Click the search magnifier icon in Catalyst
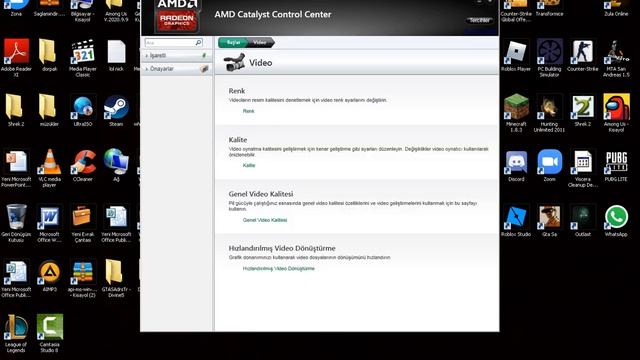Image resolution: width=640 pixels, height=360 pixels. pyautogui.click(x=198, y=42)
